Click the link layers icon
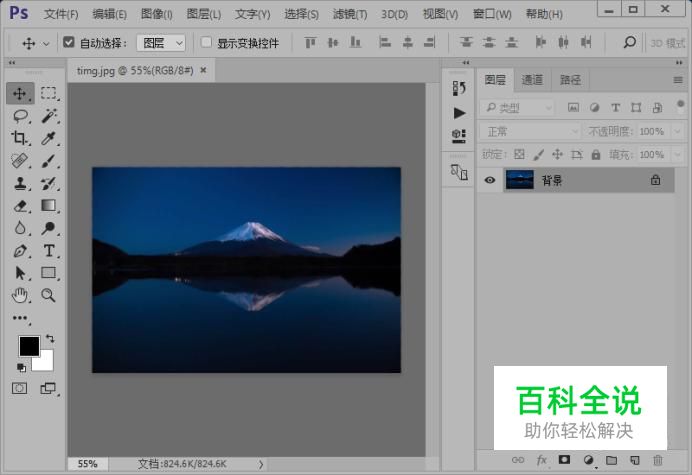This screenshot has width=692, height=475. tap(518, 460)
